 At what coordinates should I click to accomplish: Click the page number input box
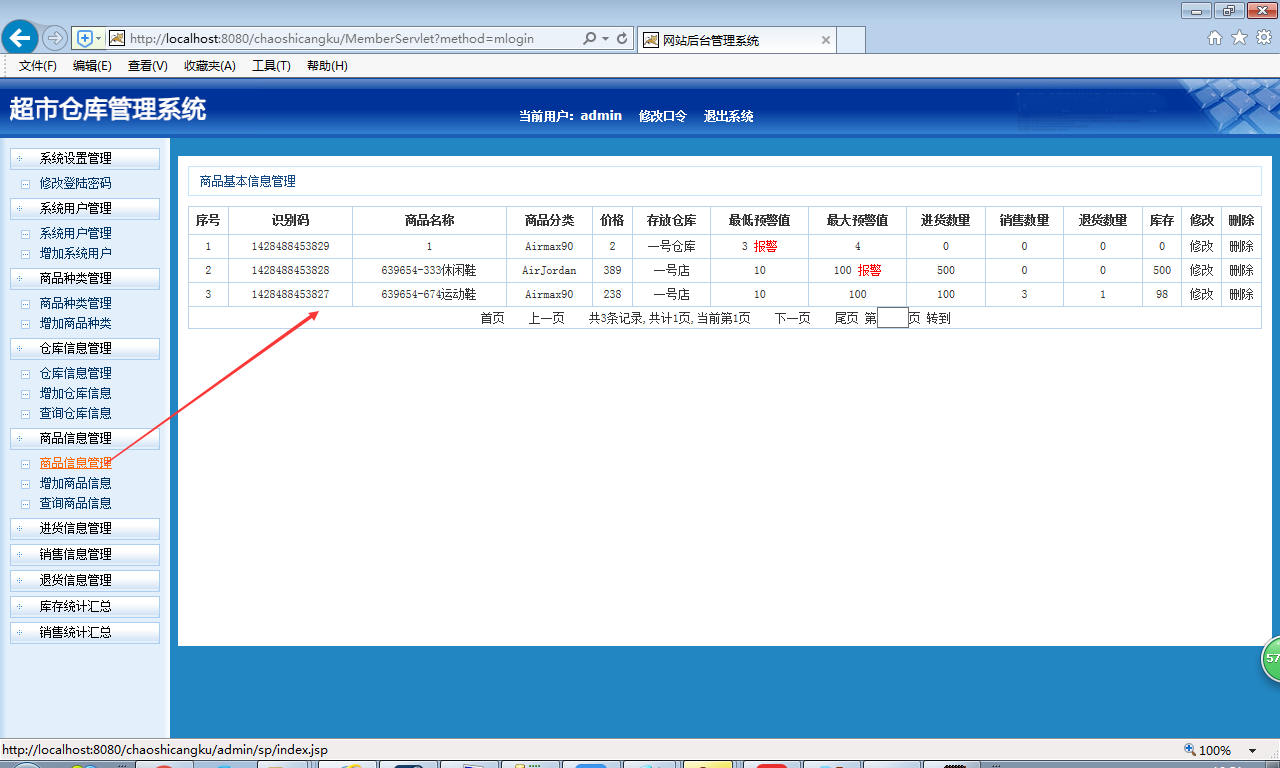pos(892,318)
